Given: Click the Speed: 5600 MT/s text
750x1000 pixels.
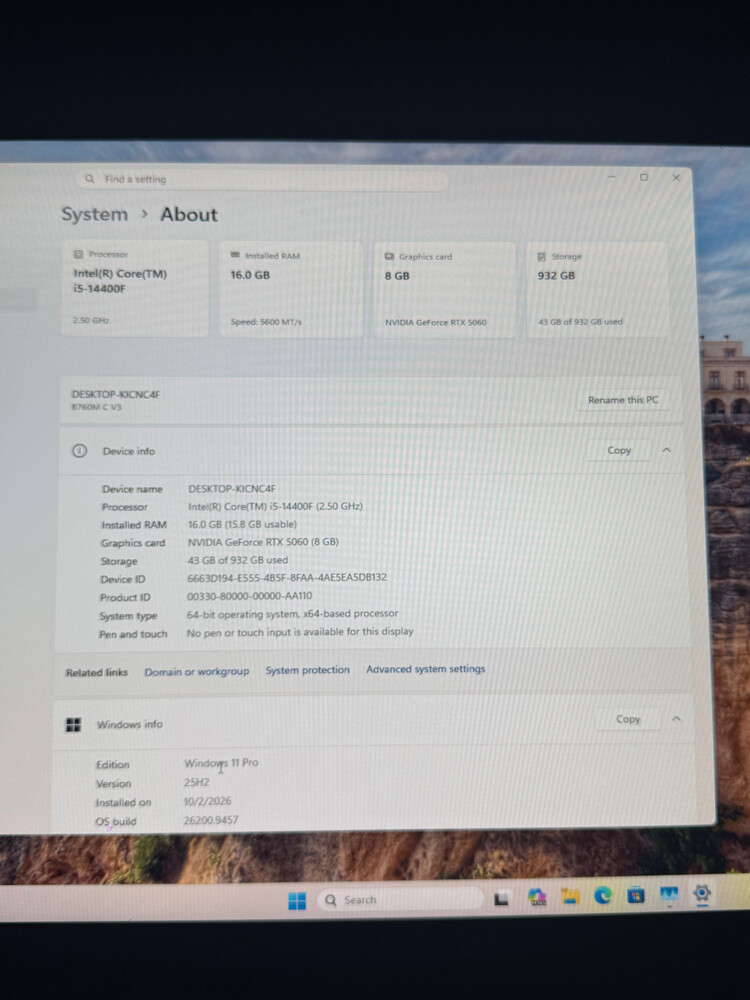Looking at the screenshot, I should tap(266, 322).
